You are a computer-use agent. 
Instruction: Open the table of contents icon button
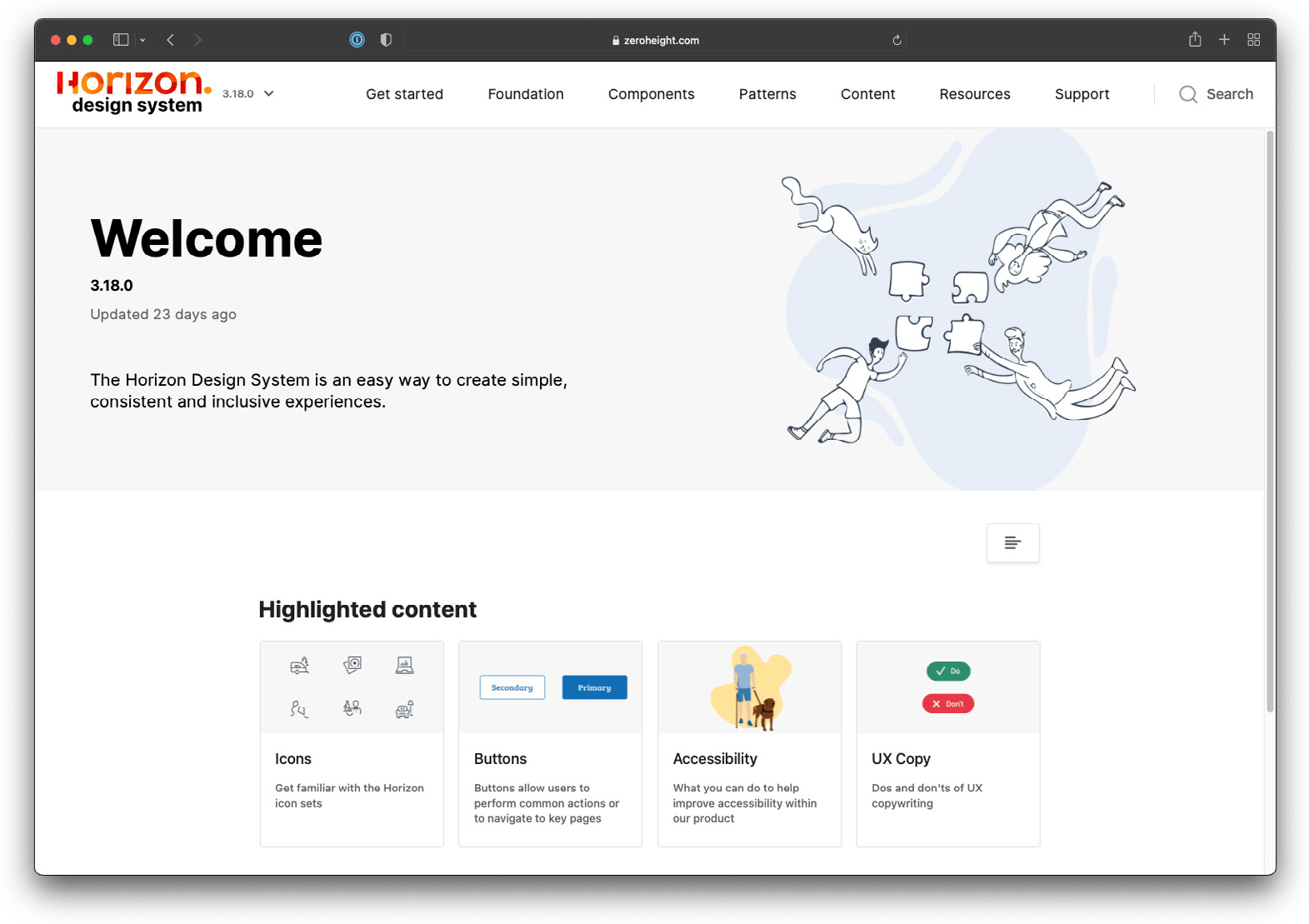1012,543
